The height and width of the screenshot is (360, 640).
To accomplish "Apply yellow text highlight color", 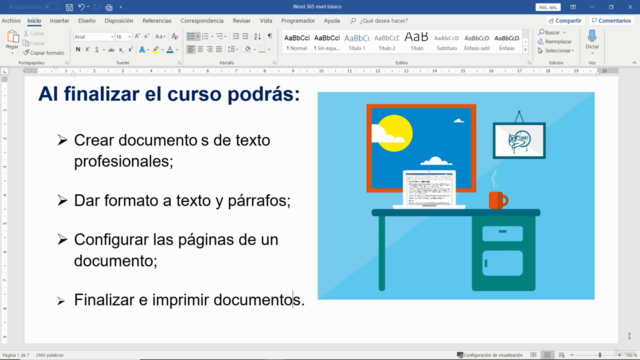I will pos(156,50).
